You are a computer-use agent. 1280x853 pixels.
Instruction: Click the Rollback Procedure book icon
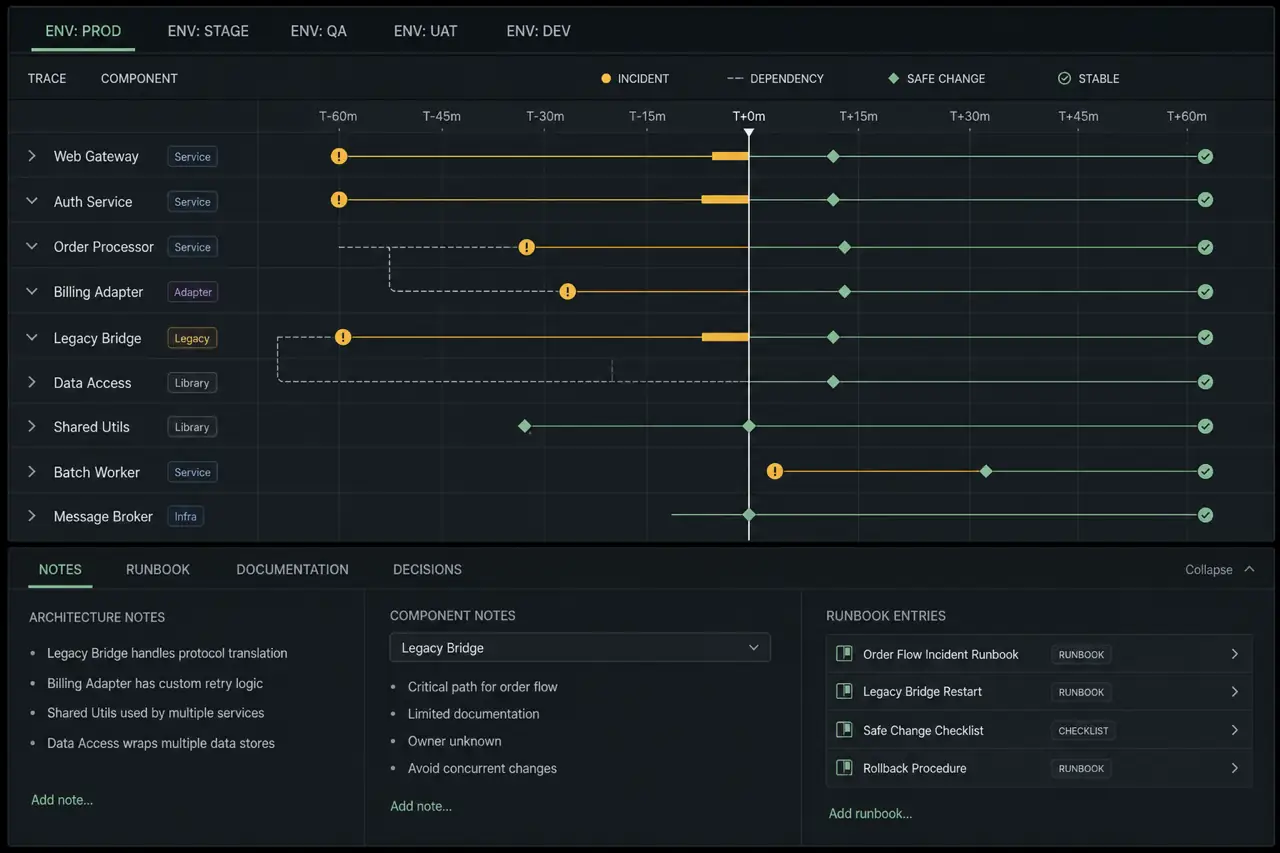point(844,768)
